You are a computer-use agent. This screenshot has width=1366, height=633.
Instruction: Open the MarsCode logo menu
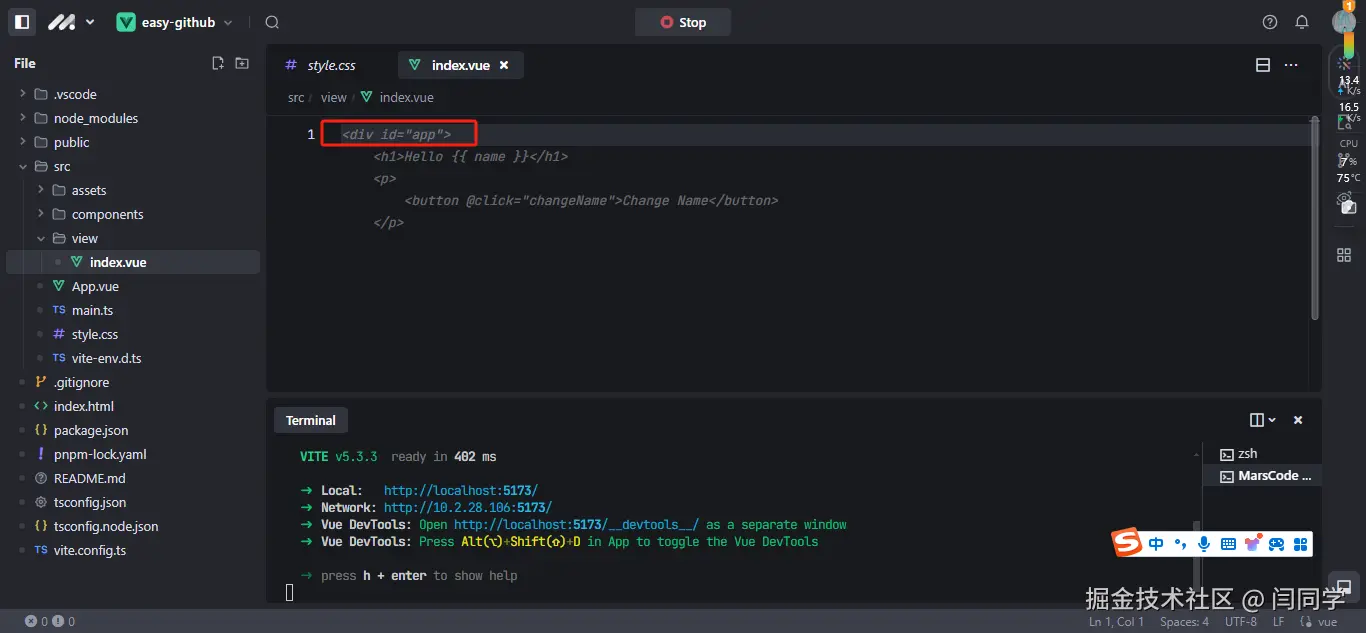click(x=71, y=22)
